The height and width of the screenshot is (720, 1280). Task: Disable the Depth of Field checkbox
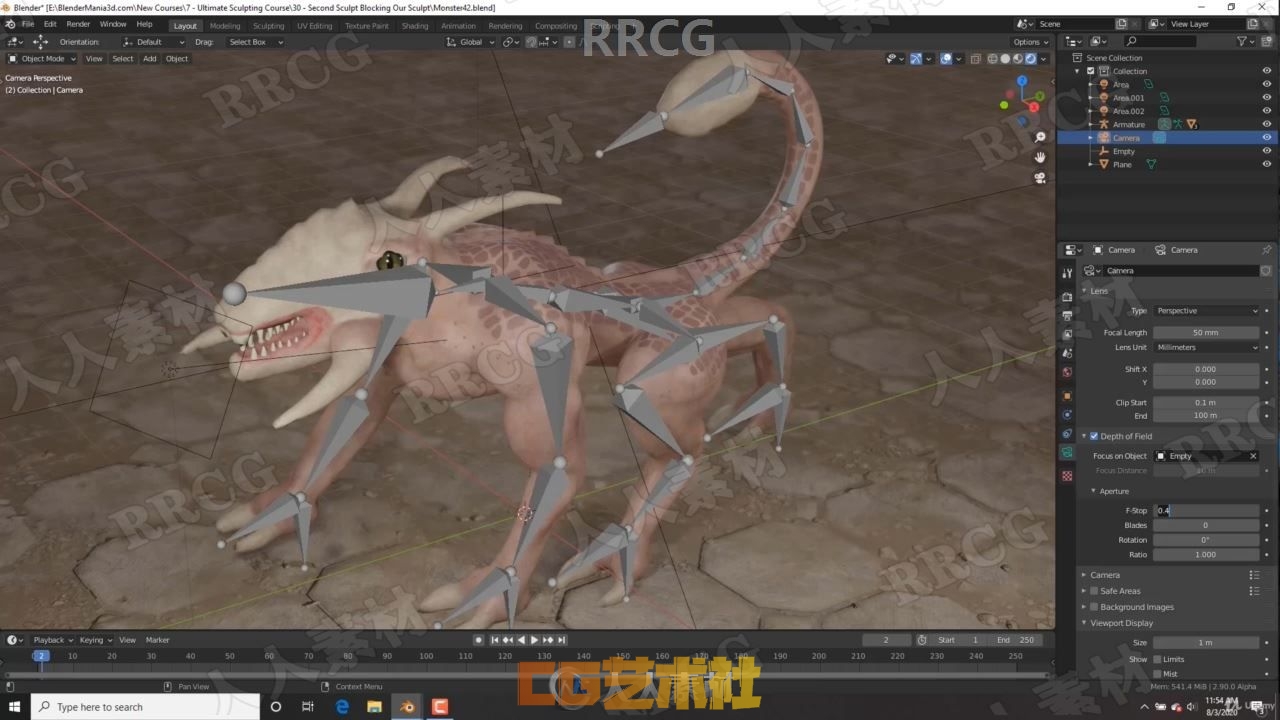tap(1094, 436)
